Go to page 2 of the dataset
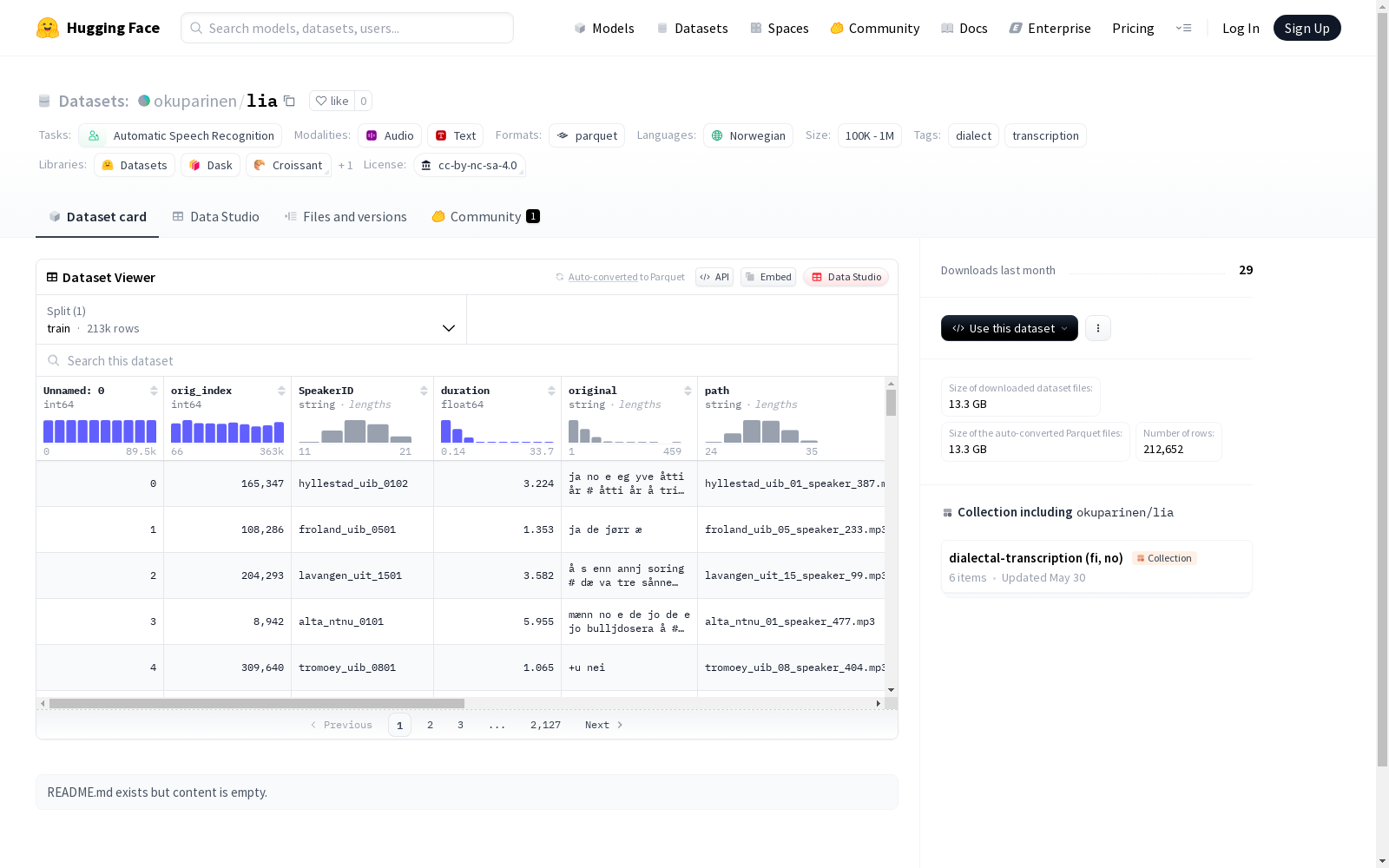The height and width of the screenshot is (868, 1389). [430, 725]
